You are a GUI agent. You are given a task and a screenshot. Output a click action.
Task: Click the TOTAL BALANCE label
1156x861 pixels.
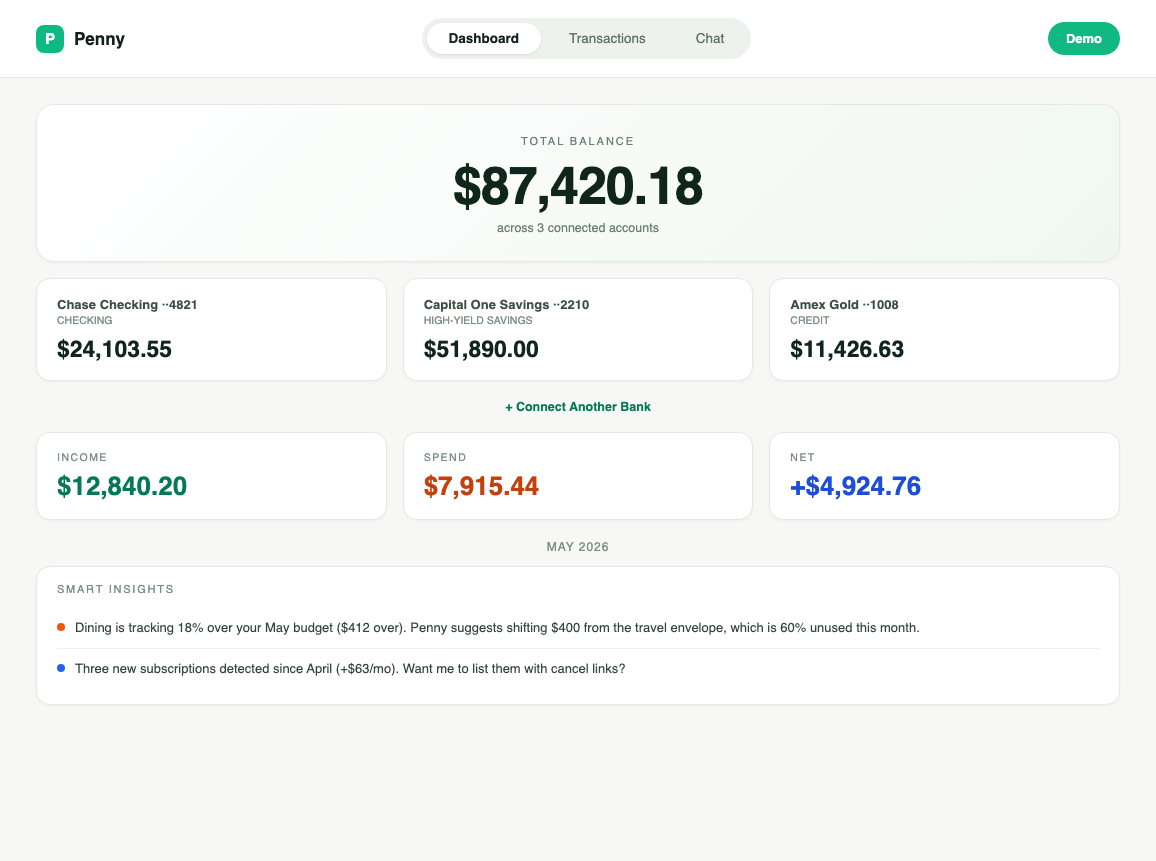point(578,141)
